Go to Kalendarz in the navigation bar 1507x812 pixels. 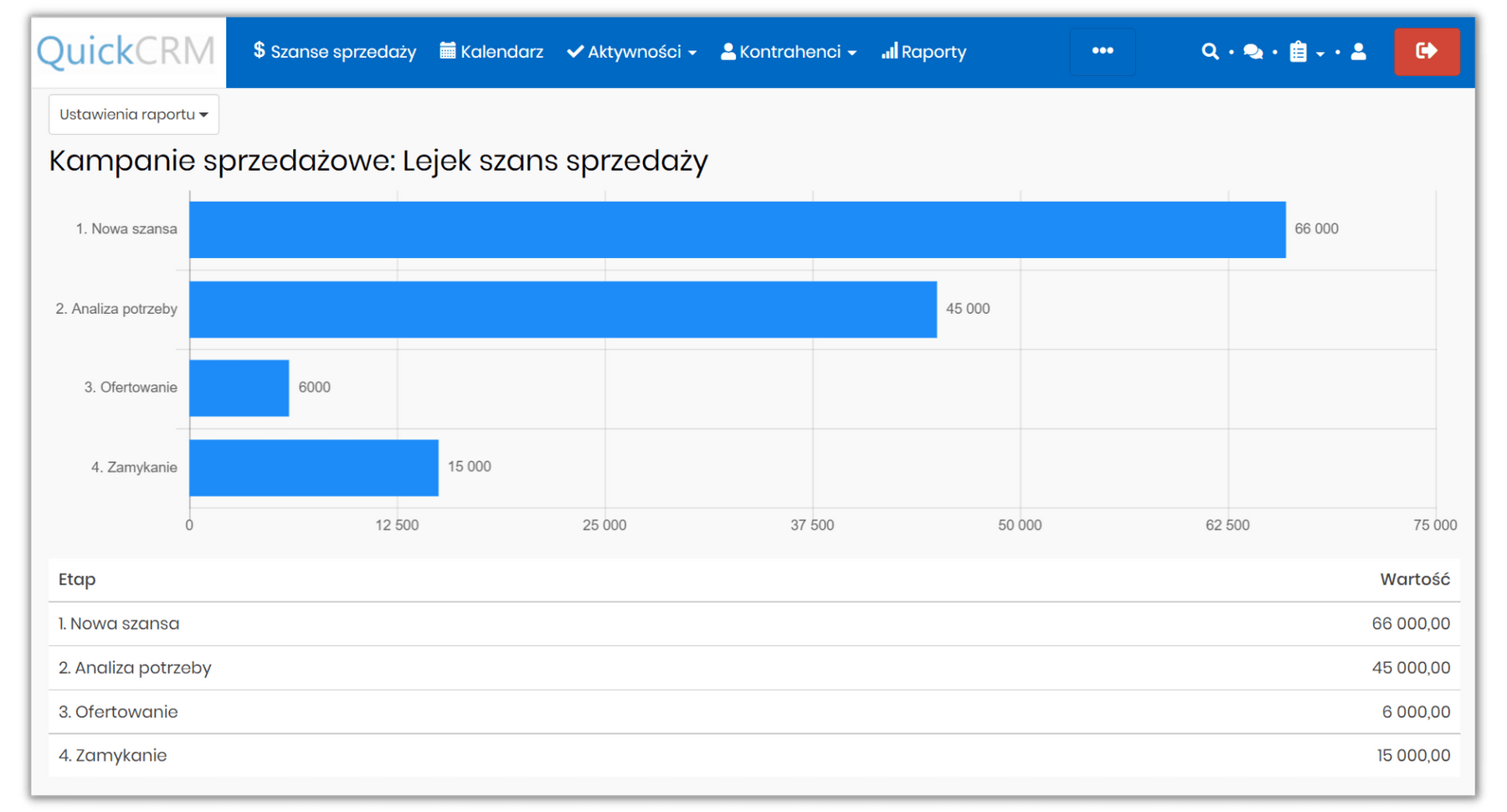pyautogui.click(x=501, y=51)
